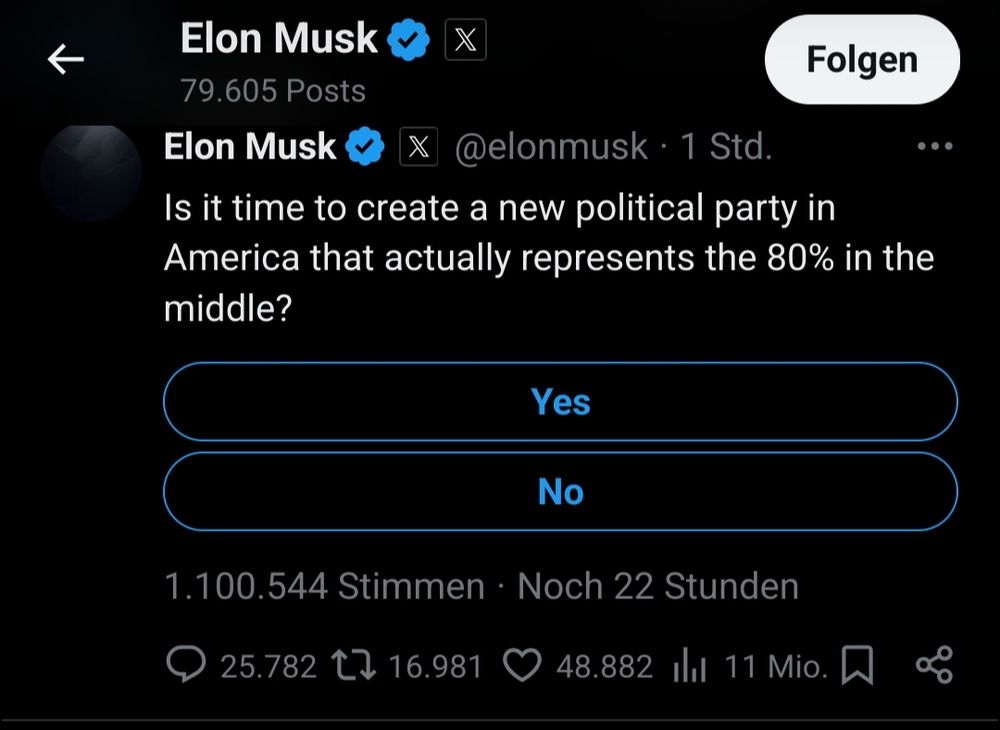Click the 1 Std. post timestamp
Image resolution: width=1000 pixels, height=730 pixels.
coord(726,147)
